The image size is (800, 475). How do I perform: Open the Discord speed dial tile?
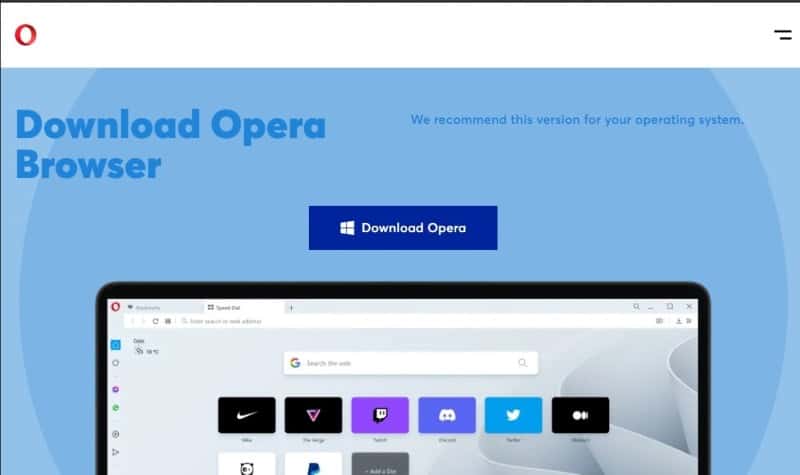(447, 415)
